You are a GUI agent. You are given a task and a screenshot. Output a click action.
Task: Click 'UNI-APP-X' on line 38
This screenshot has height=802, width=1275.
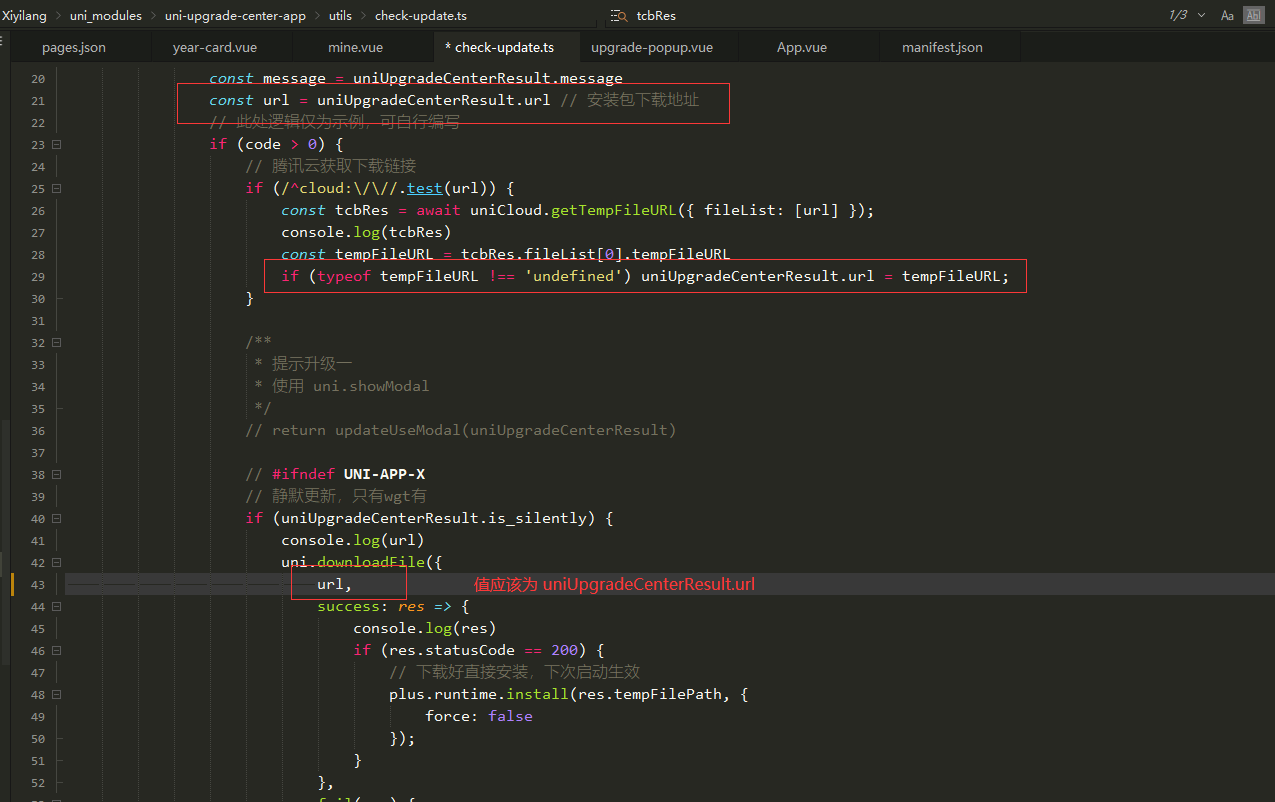[384, 474]
